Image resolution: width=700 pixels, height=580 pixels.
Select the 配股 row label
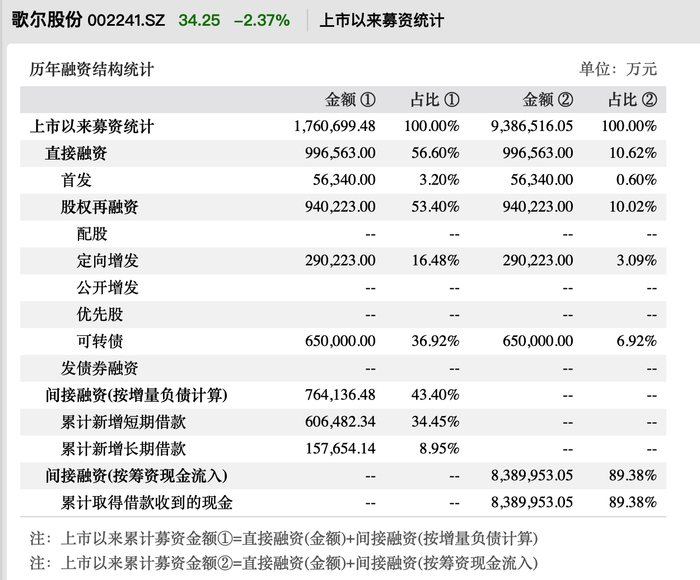tap(92, 234)
